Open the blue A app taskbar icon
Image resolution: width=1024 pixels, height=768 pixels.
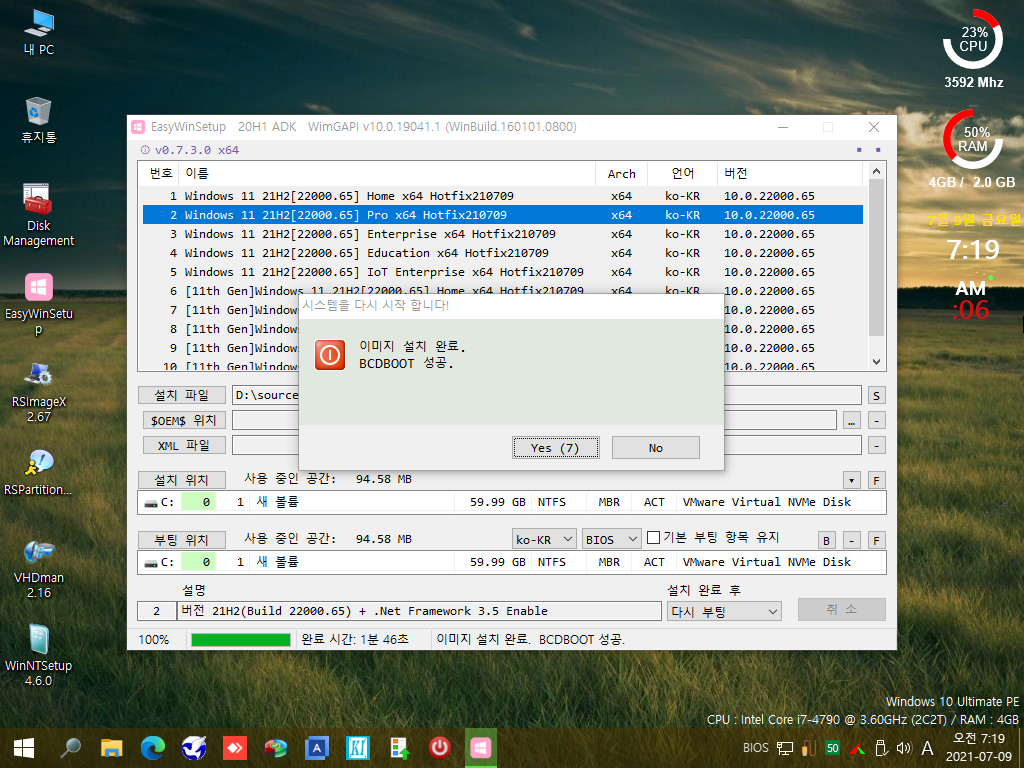317,748
